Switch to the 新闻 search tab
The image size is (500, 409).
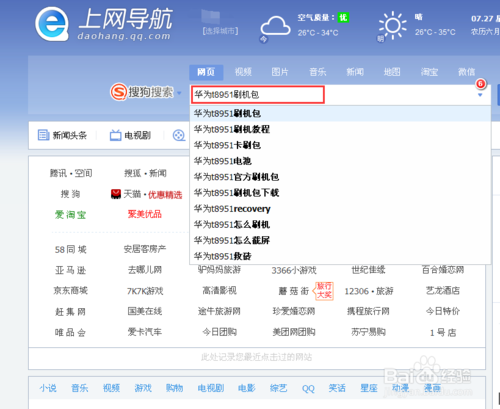(355, 72)
